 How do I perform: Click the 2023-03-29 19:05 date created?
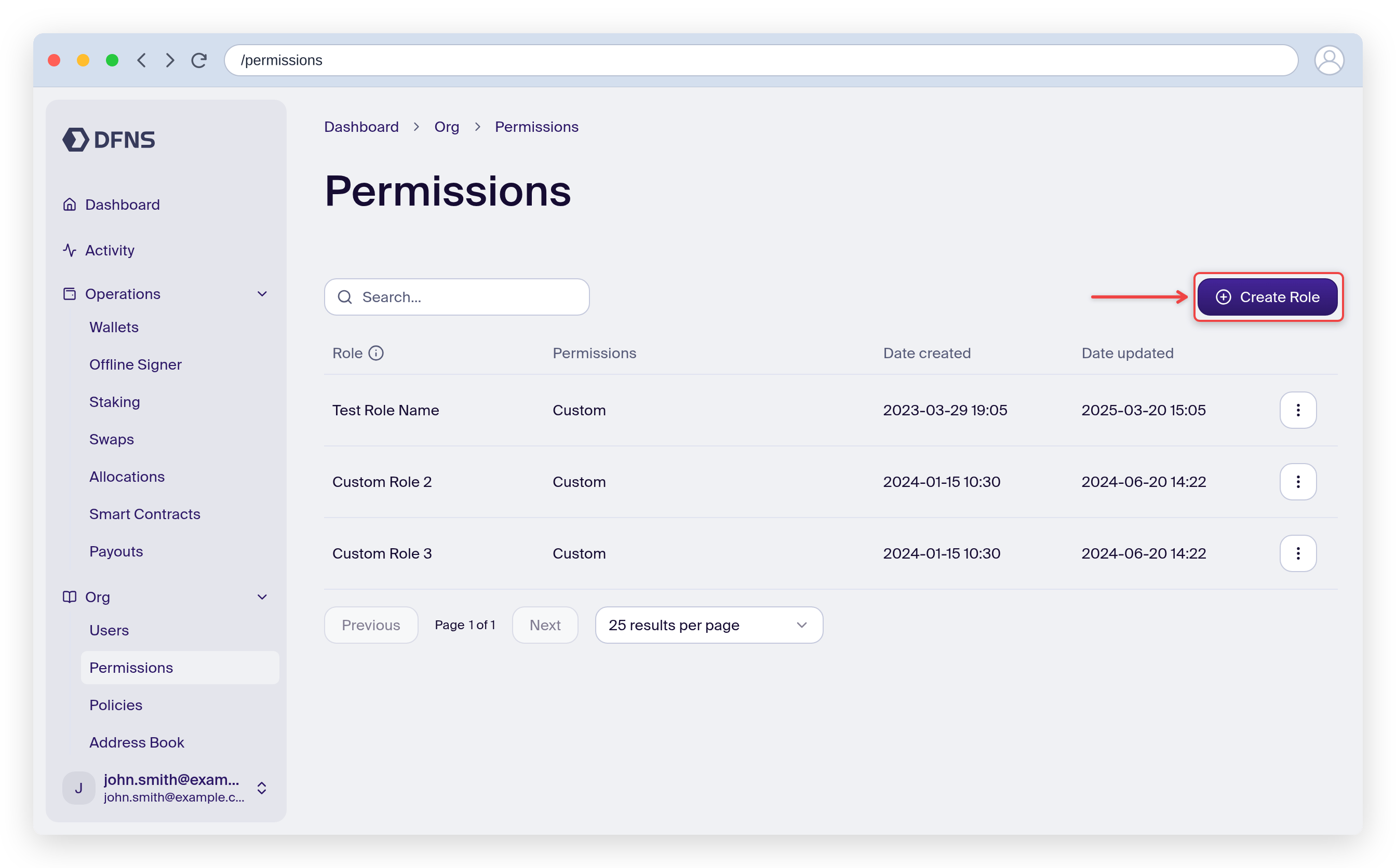tap(945, 410)
